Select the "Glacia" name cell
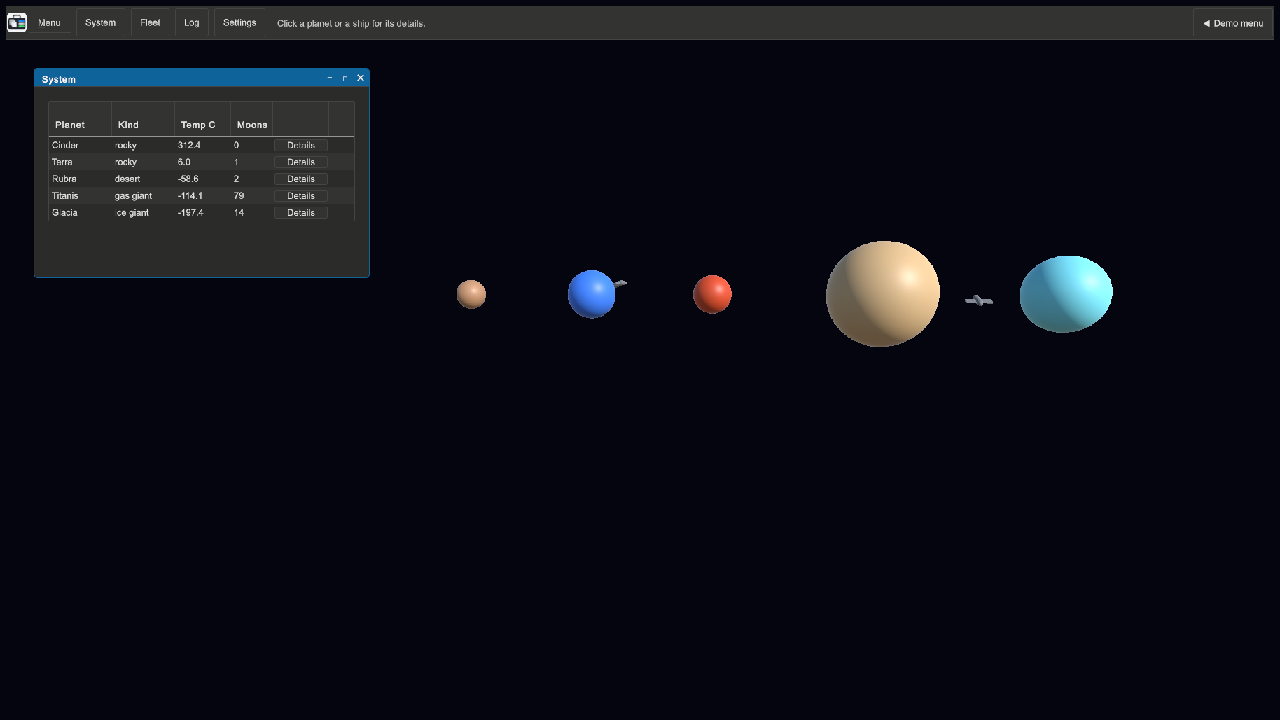 tap(80, 213)
